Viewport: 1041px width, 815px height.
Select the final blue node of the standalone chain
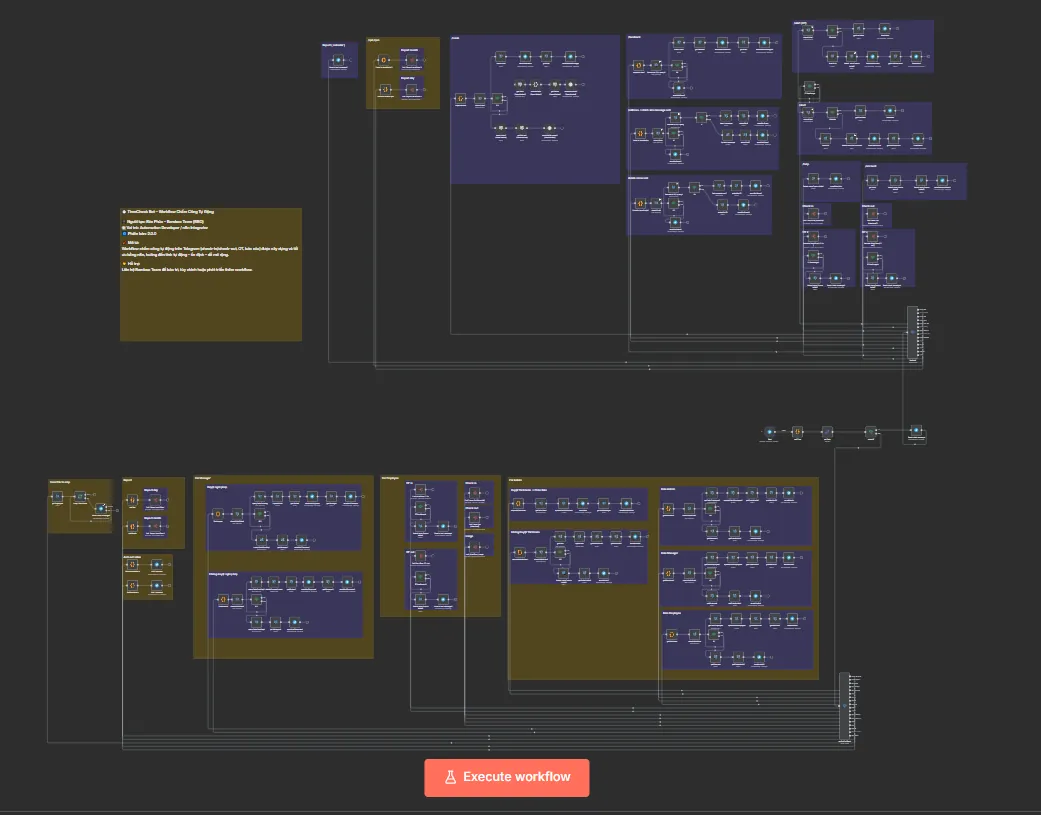pyautogui.click(x=915, y=432)
